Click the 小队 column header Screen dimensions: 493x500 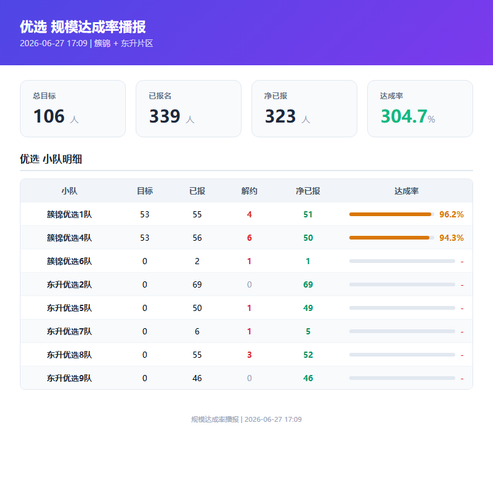click(x=69, y=191)
